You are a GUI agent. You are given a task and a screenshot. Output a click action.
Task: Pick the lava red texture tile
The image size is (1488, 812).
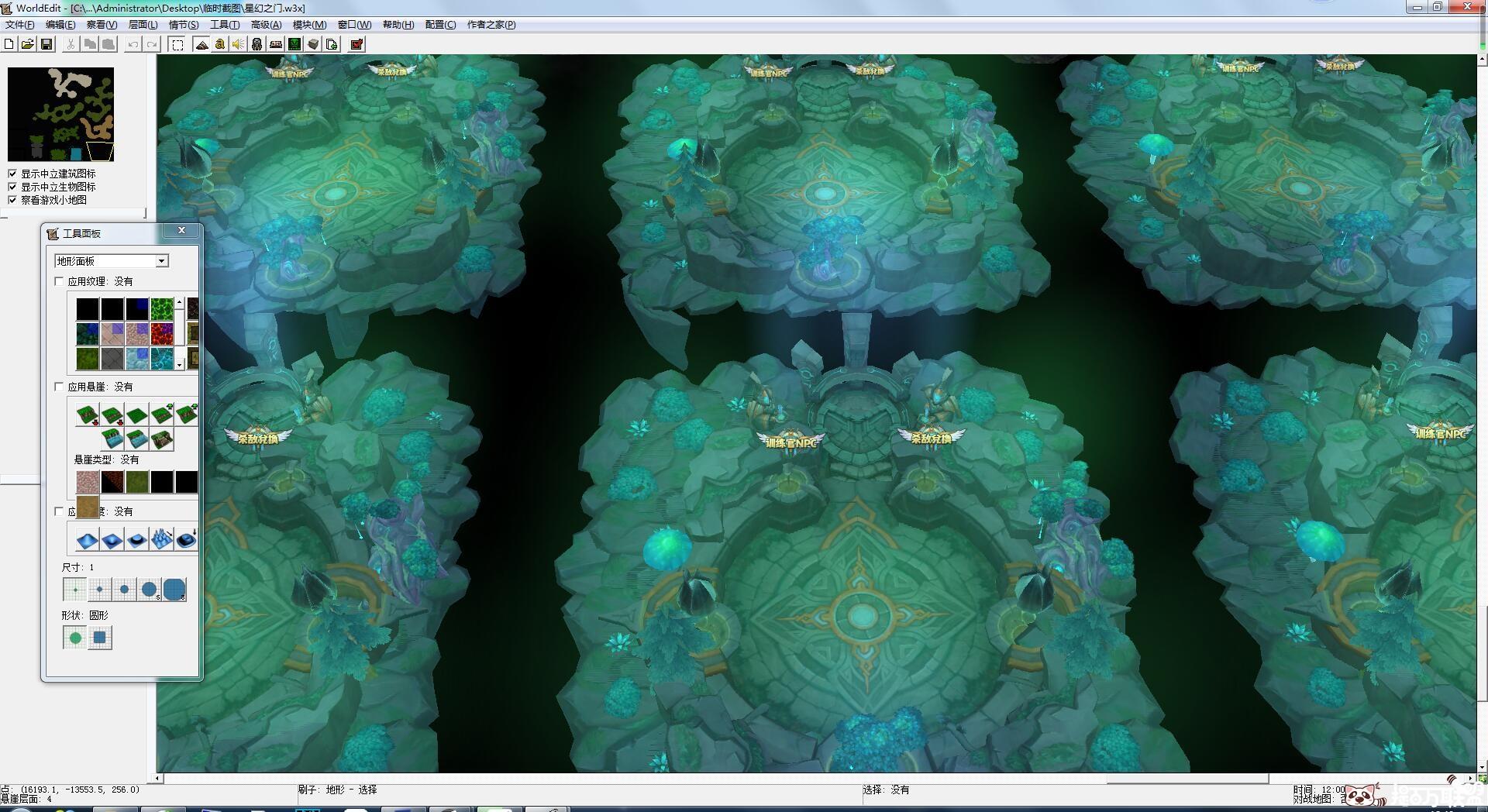[x=162, y=334]
